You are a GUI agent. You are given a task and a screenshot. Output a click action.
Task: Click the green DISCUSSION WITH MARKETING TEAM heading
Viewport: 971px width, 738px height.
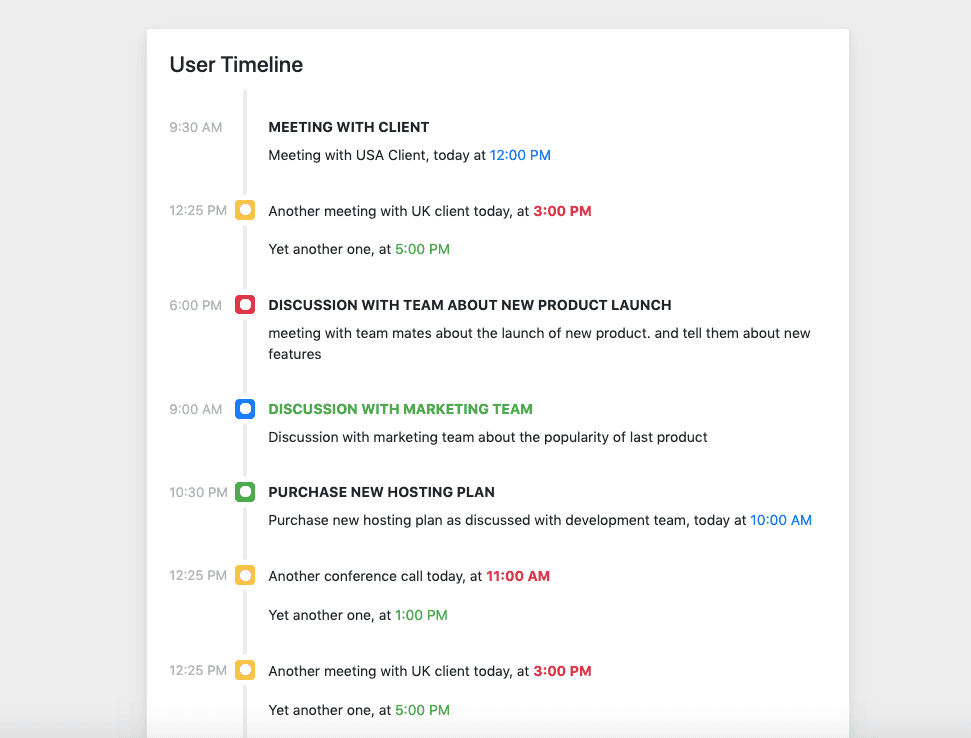[x=400, y=409]
